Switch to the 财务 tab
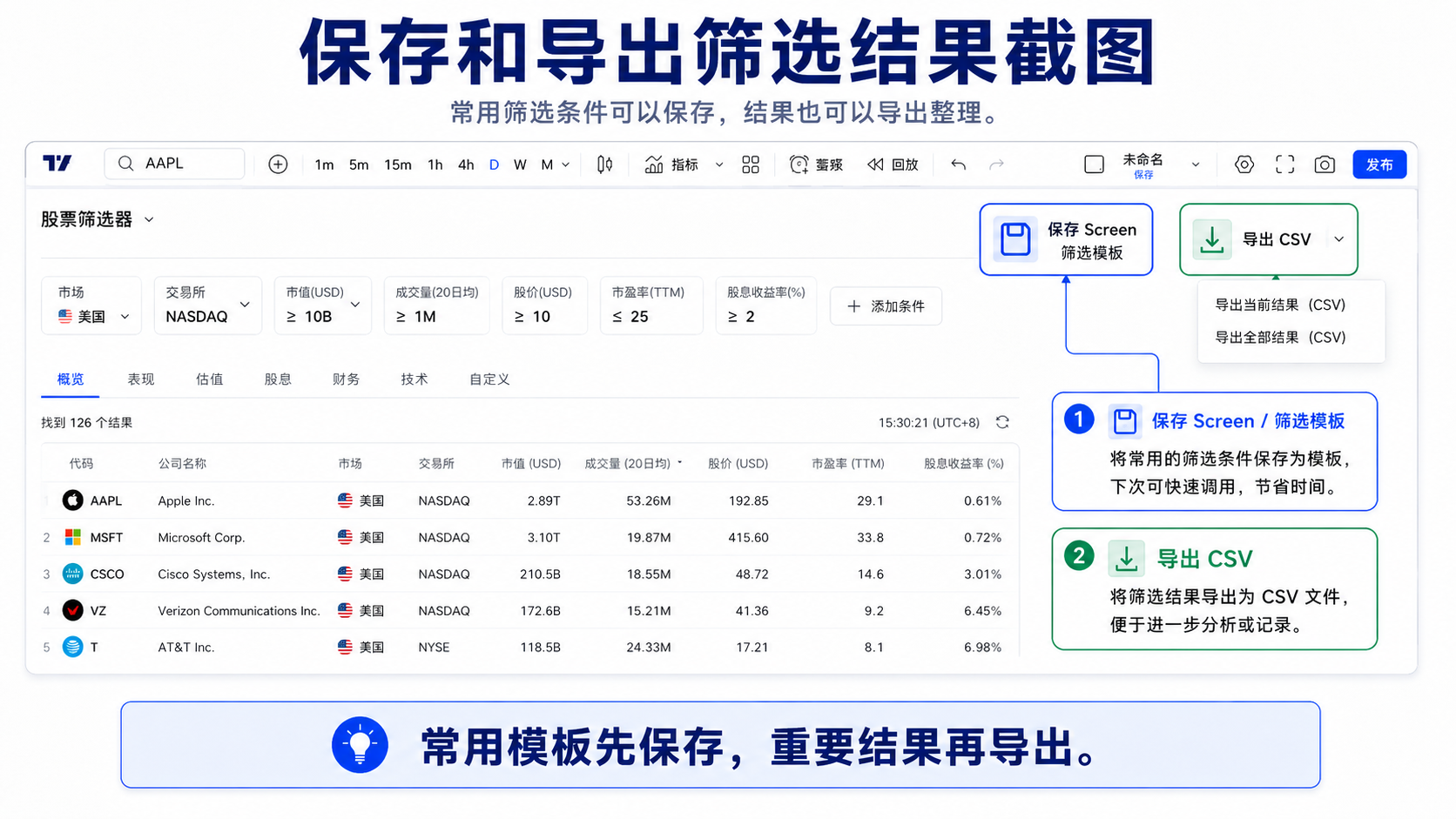 coord(346,379)
